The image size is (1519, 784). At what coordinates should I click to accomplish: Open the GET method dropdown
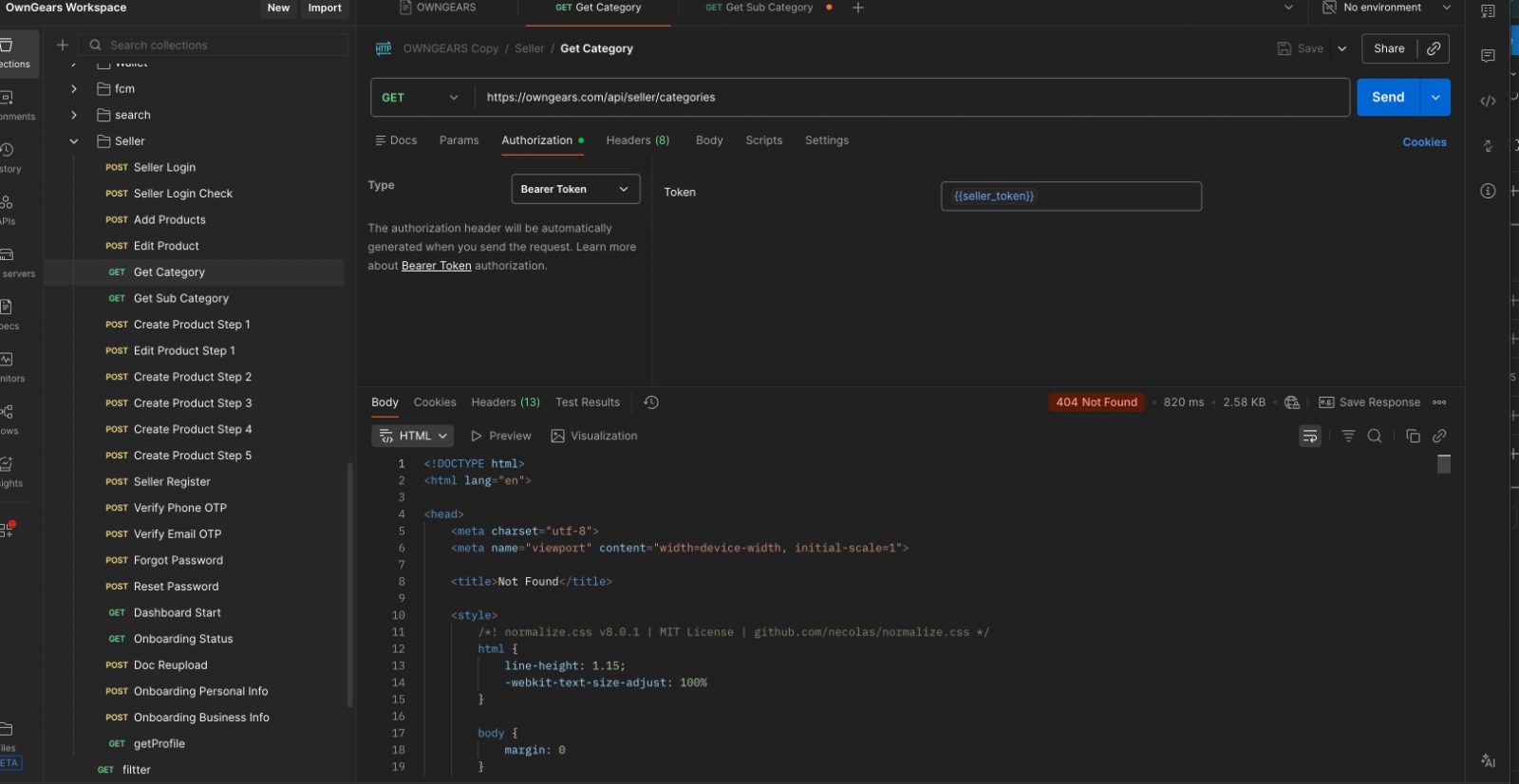click(420, 98)
